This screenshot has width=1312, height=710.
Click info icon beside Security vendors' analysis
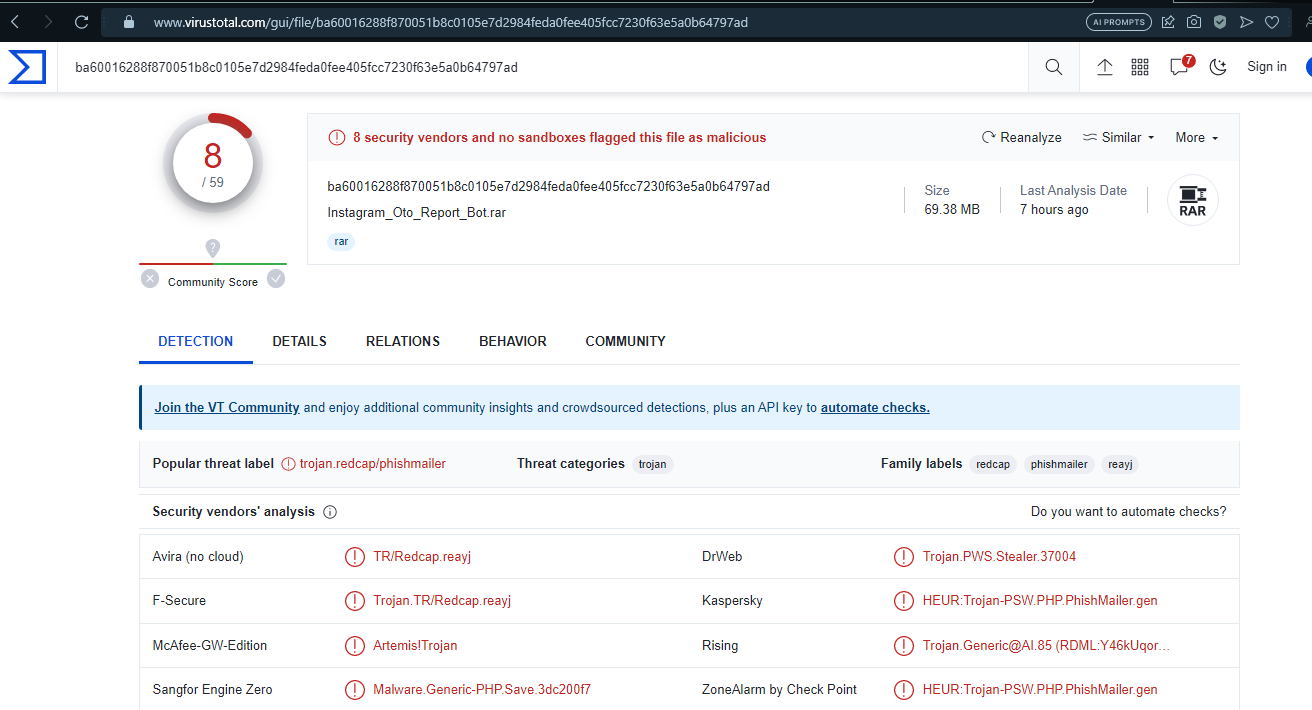pyautogui.click(x=330, y=512)
